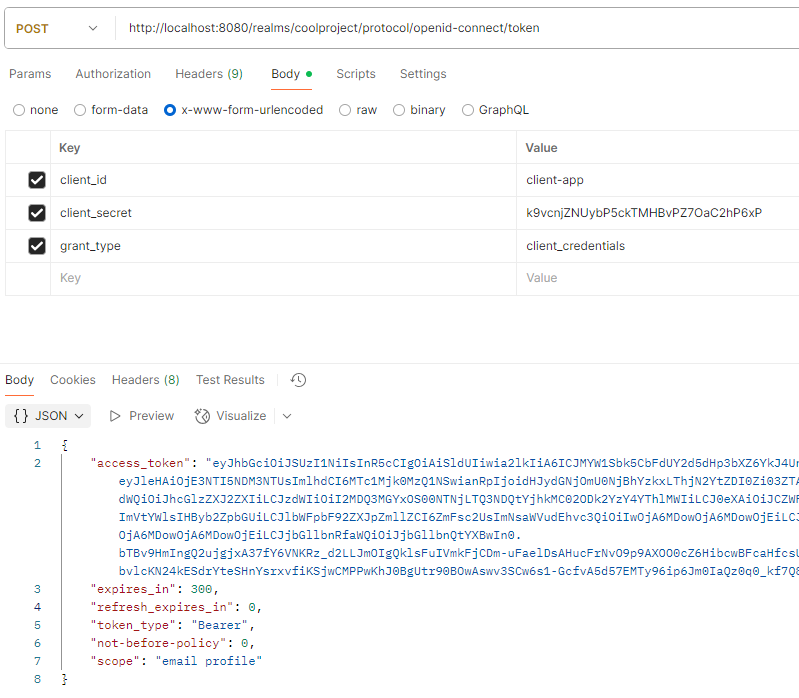Screen dimensions: 799x698
Task: Click the "scope" key in response
Action: [115, 661]
